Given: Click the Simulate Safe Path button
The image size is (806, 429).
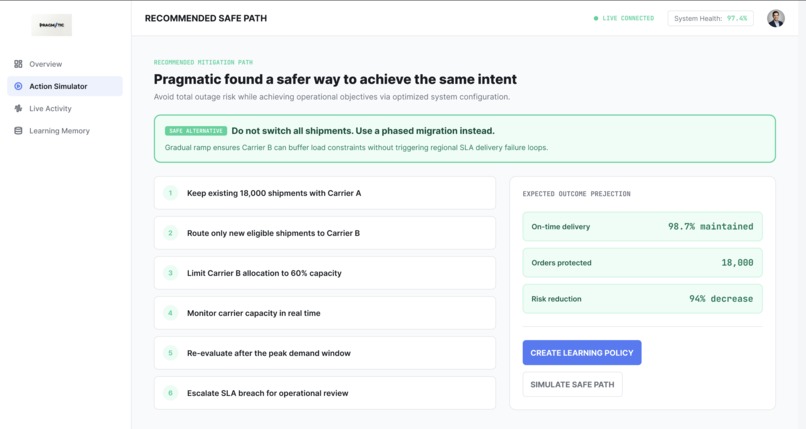Looking at the screenshot, I should [572, 384].
